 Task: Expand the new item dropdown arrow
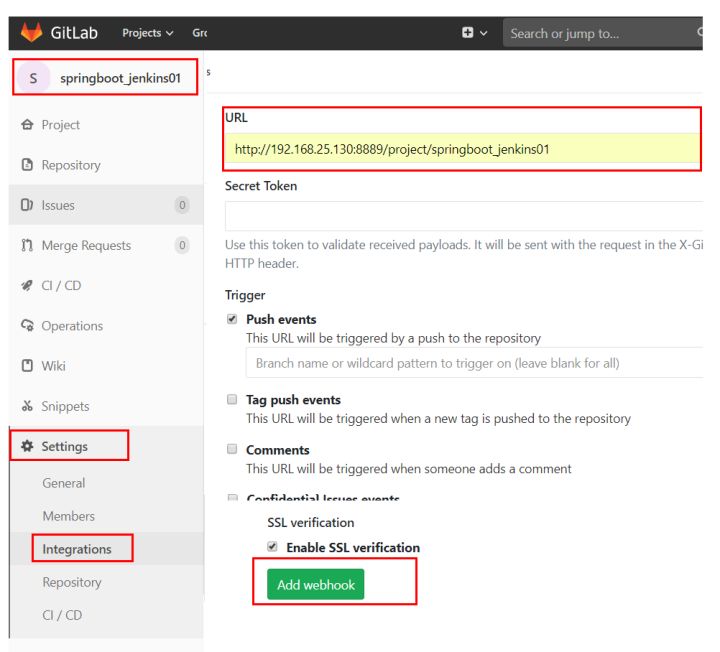[484, 33]
